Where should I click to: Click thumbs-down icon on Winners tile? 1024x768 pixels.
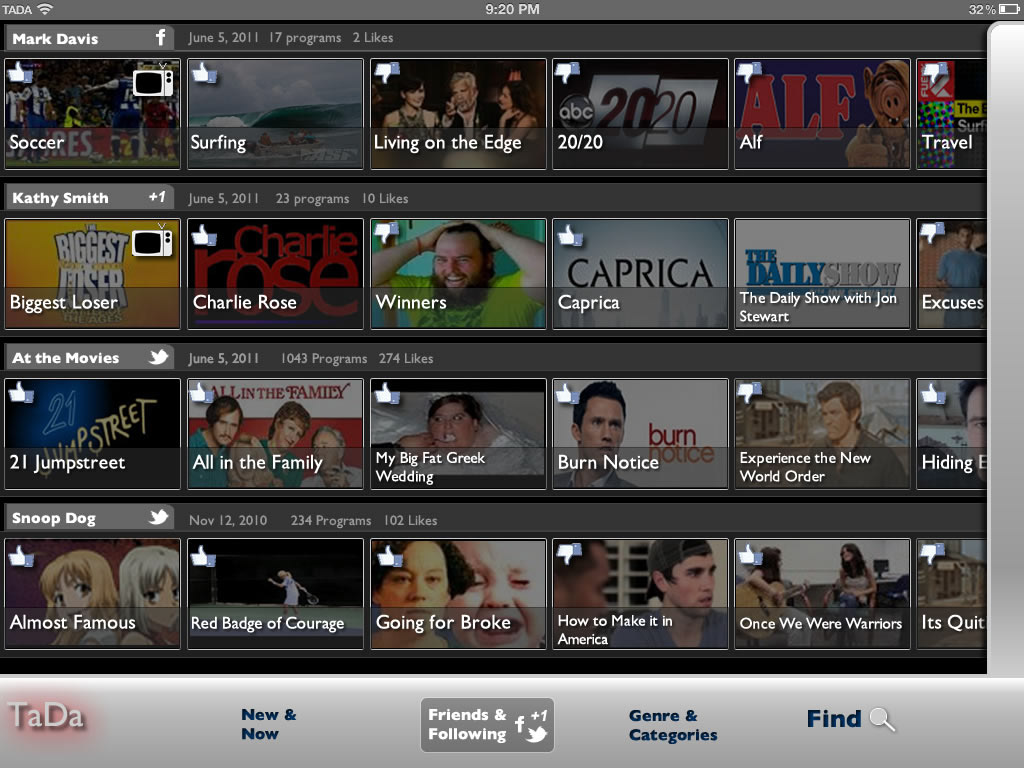(x=387, y=232)
